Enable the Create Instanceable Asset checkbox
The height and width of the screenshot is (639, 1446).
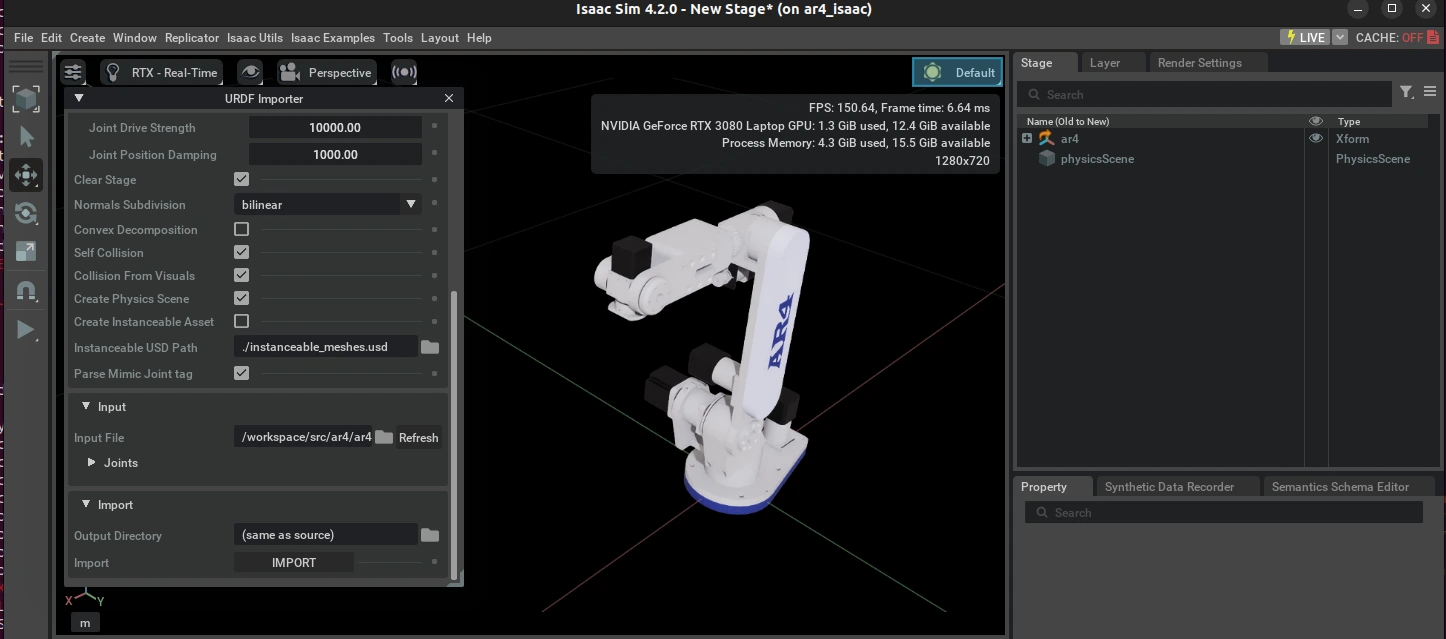241,321
